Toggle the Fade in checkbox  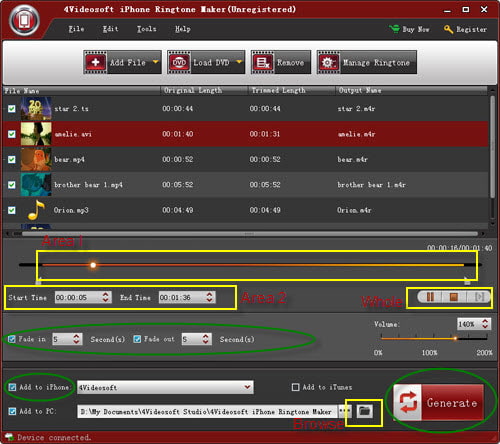point(12,339)
